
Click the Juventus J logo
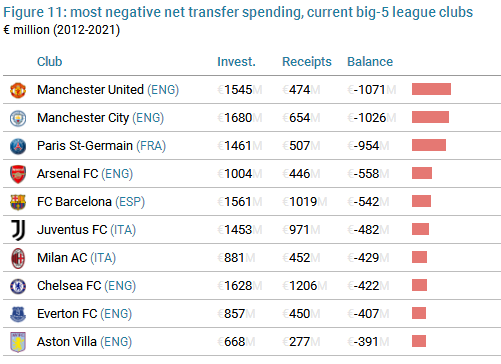[18, 230]
